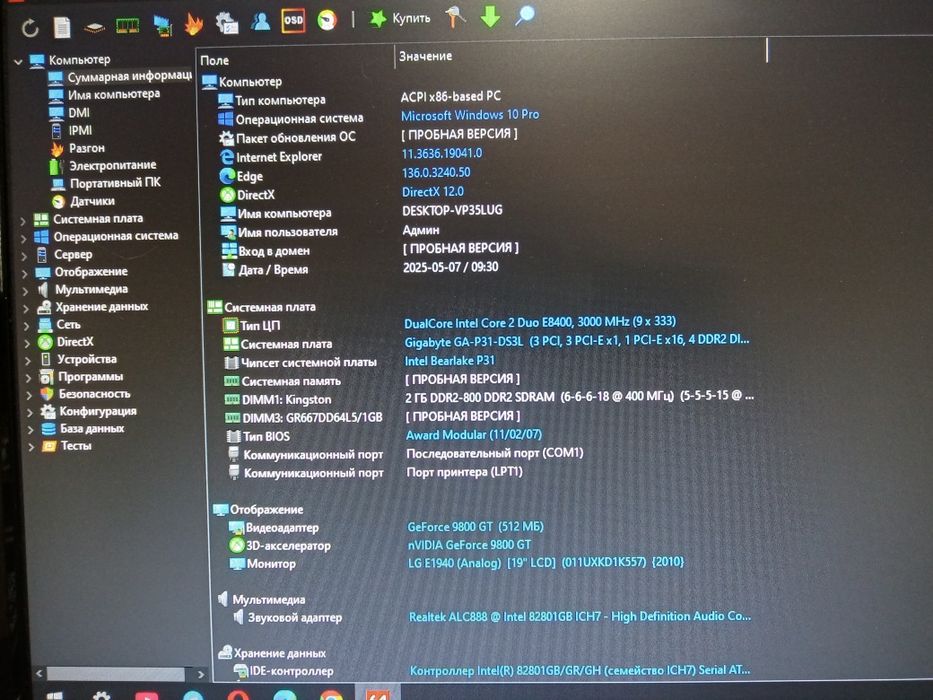This screenshot has width=933, height=700.
Task: Open the blue monitor diagnostics toolbar icon
Action: coord(162,25)
